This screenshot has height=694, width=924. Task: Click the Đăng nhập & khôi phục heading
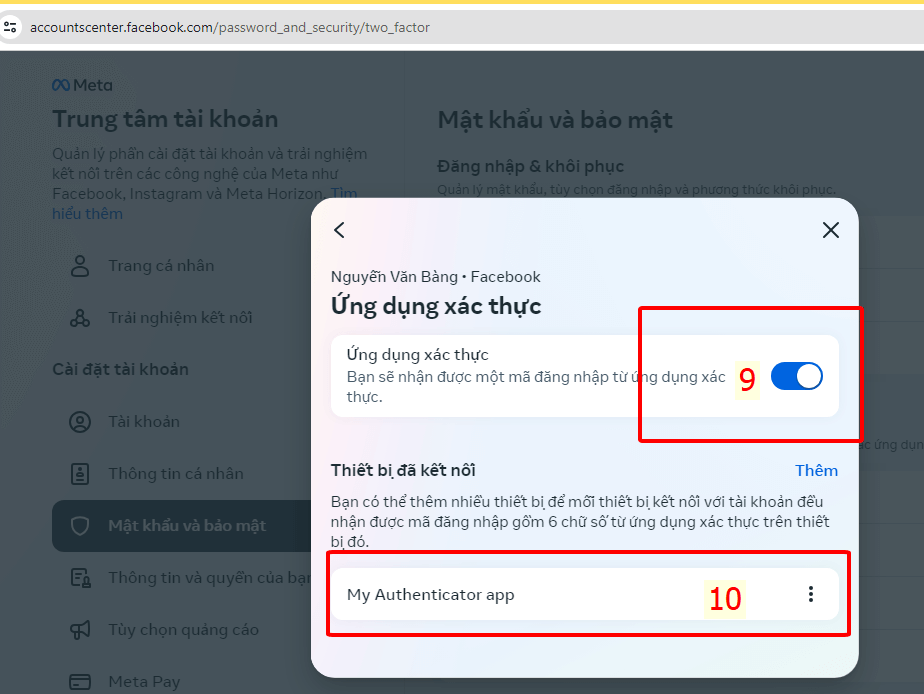pyautogui.click(x=530, y=167)
